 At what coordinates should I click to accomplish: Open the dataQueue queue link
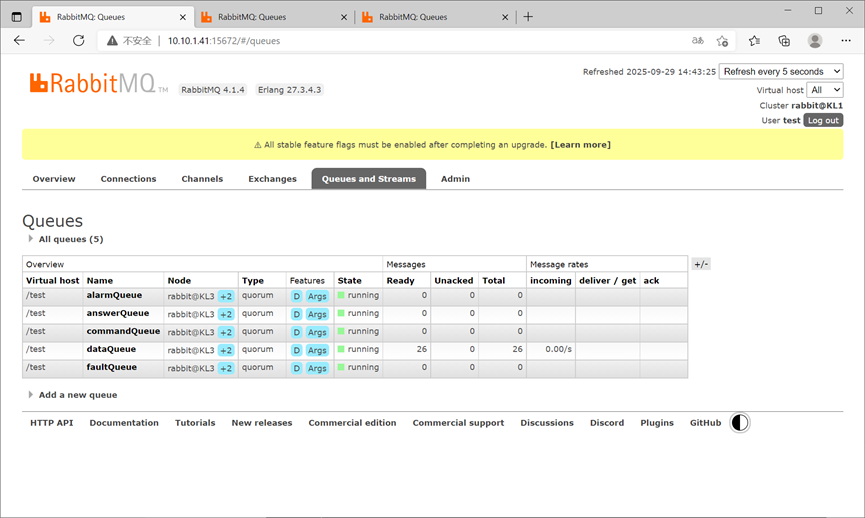coord(111,349)
